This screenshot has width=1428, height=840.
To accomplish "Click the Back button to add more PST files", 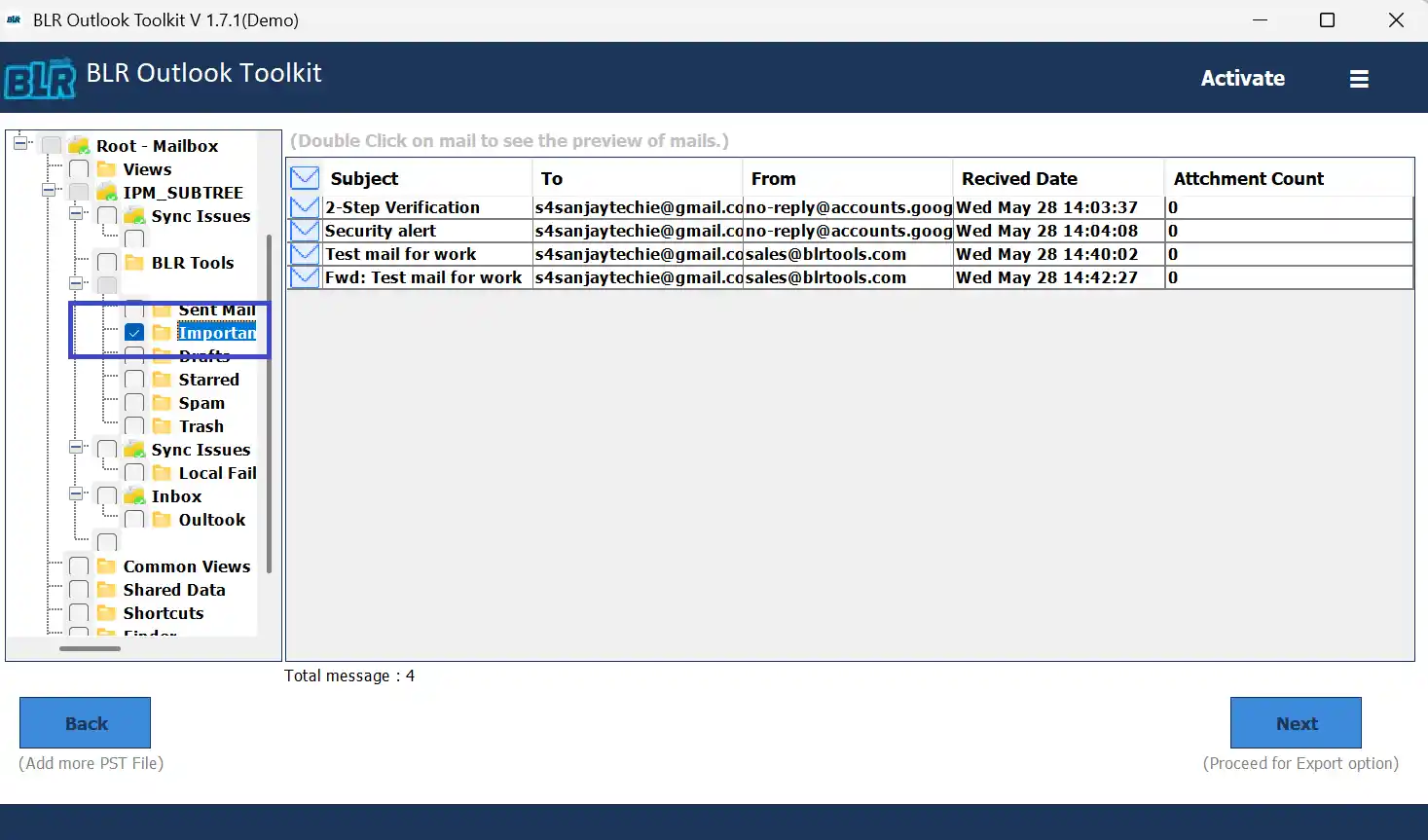I will coord(85,722).
